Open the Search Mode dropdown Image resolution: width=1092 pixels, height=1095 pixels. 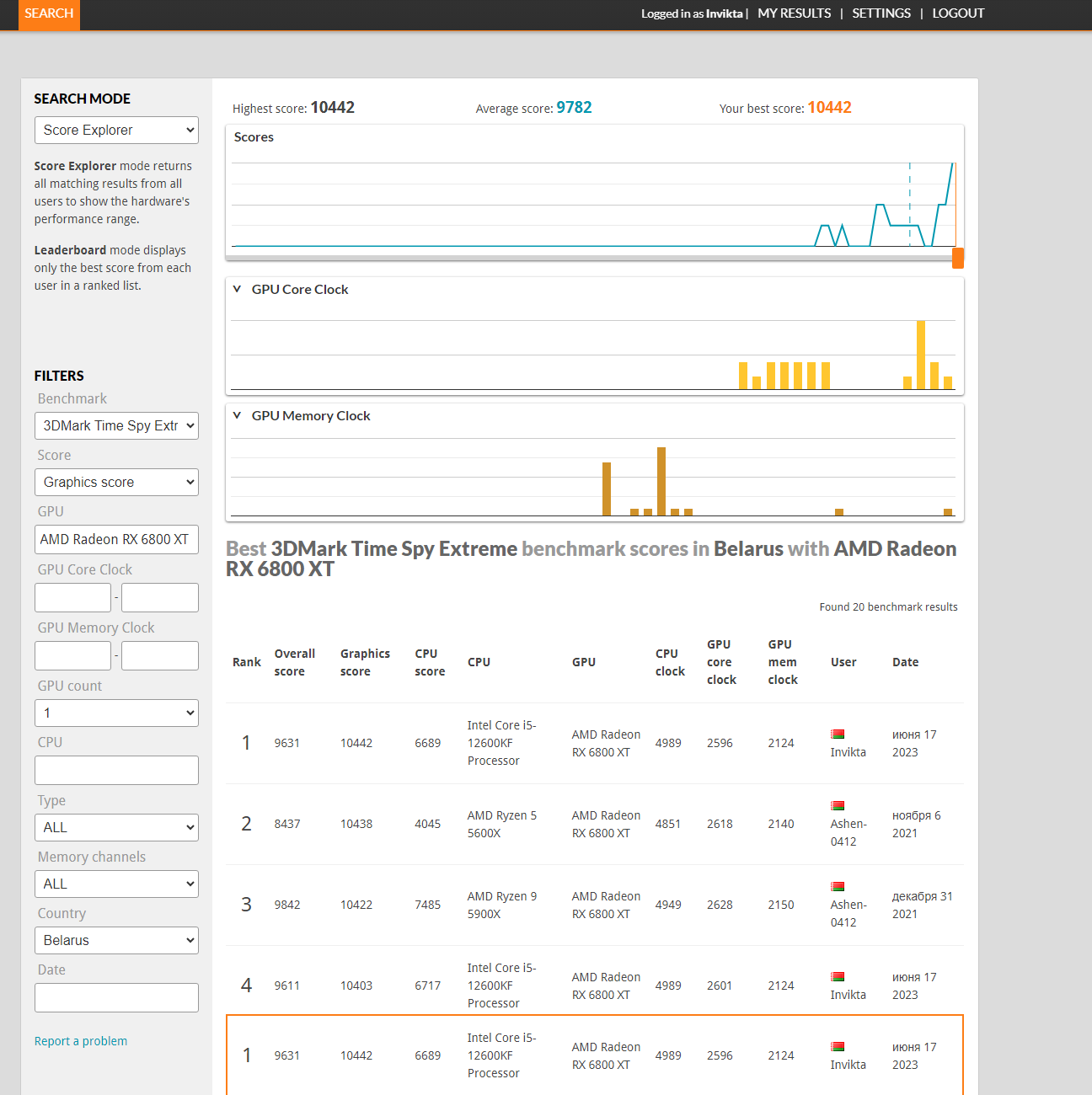116,130
